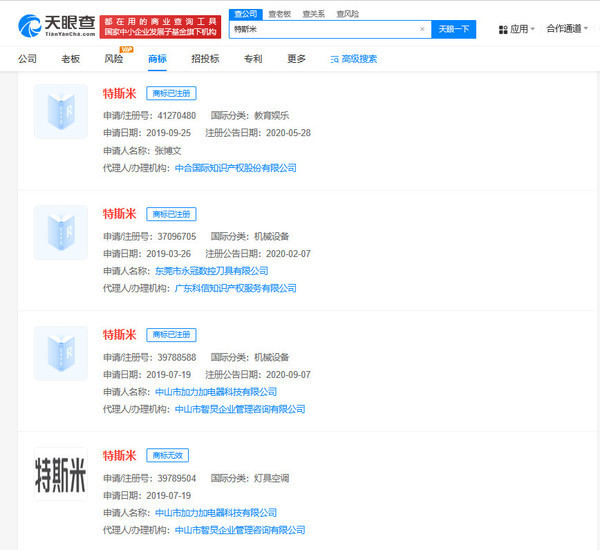Click the 特斯米 black logo image
The width and height of the screenshot is (600, 550).
tap(61, 473)
